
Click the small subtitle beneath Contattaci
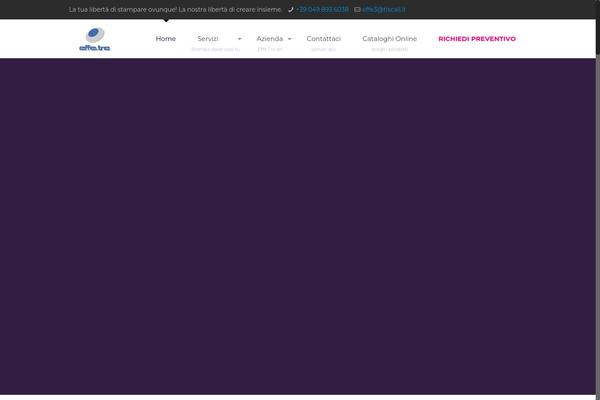tap(324, 48)
